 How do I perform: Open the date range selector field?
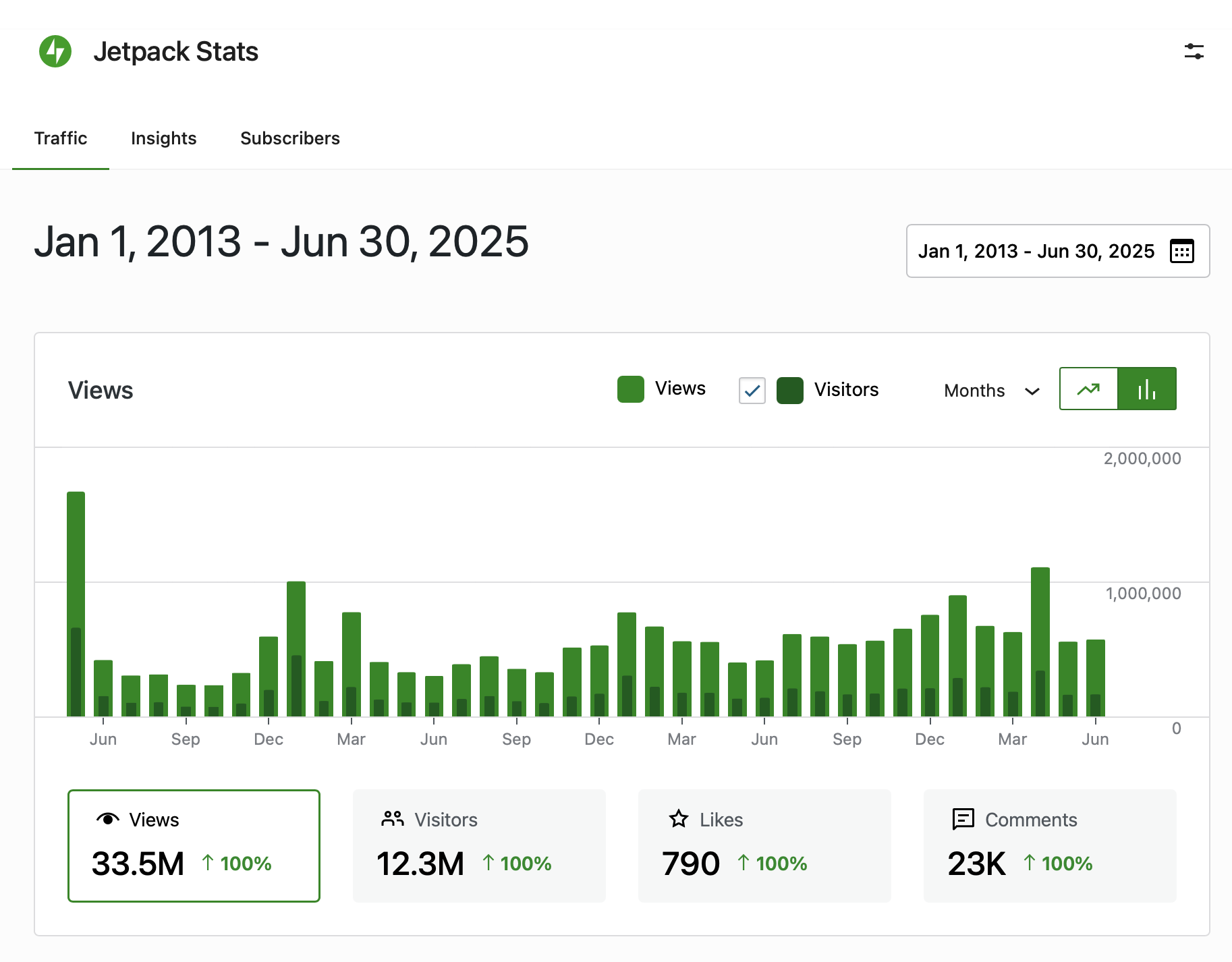coord(1057,251)
